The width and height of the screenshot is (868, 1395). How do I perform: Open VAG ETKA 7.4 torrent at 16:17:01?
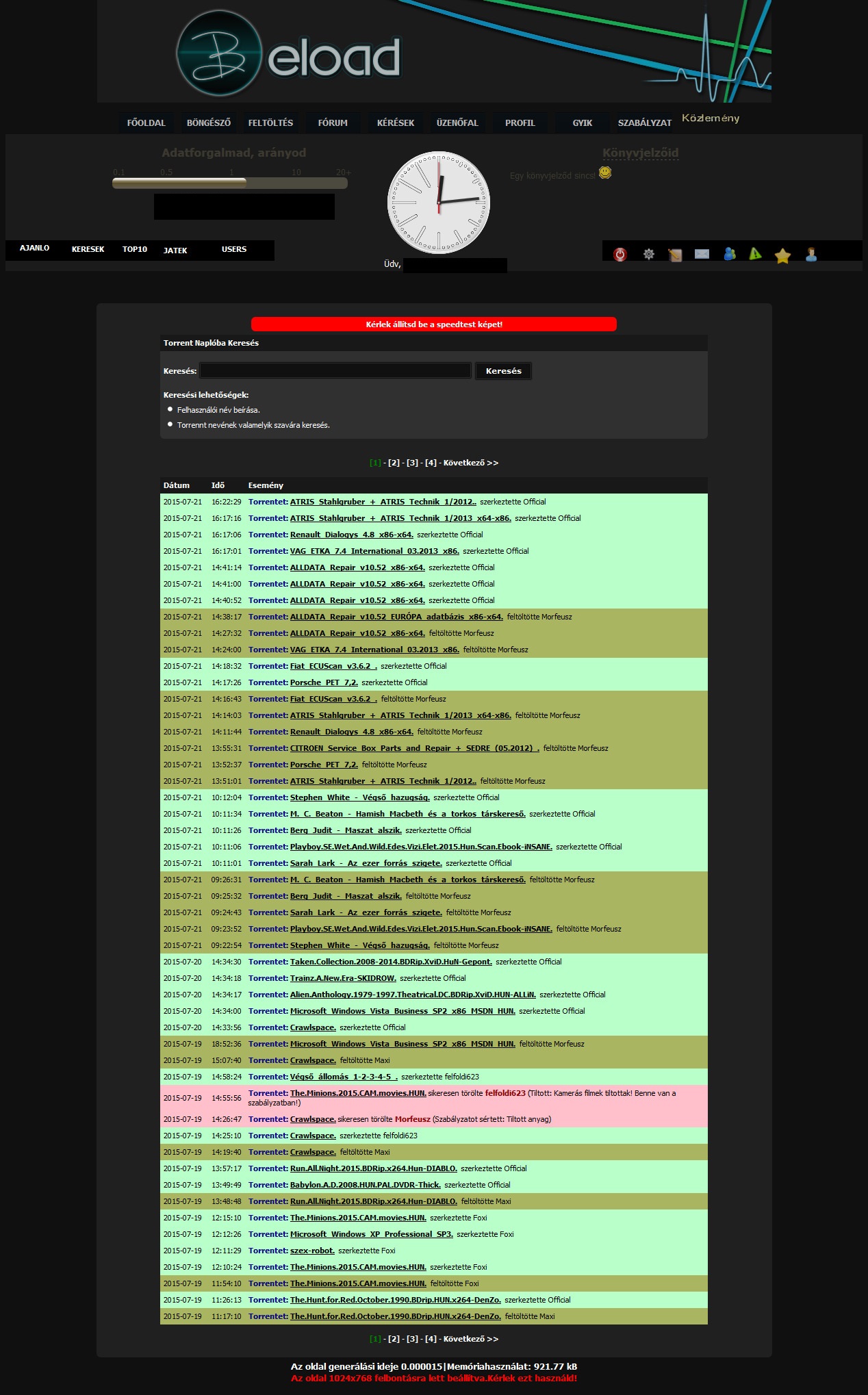pyautogui.click(x=374, y=551)
